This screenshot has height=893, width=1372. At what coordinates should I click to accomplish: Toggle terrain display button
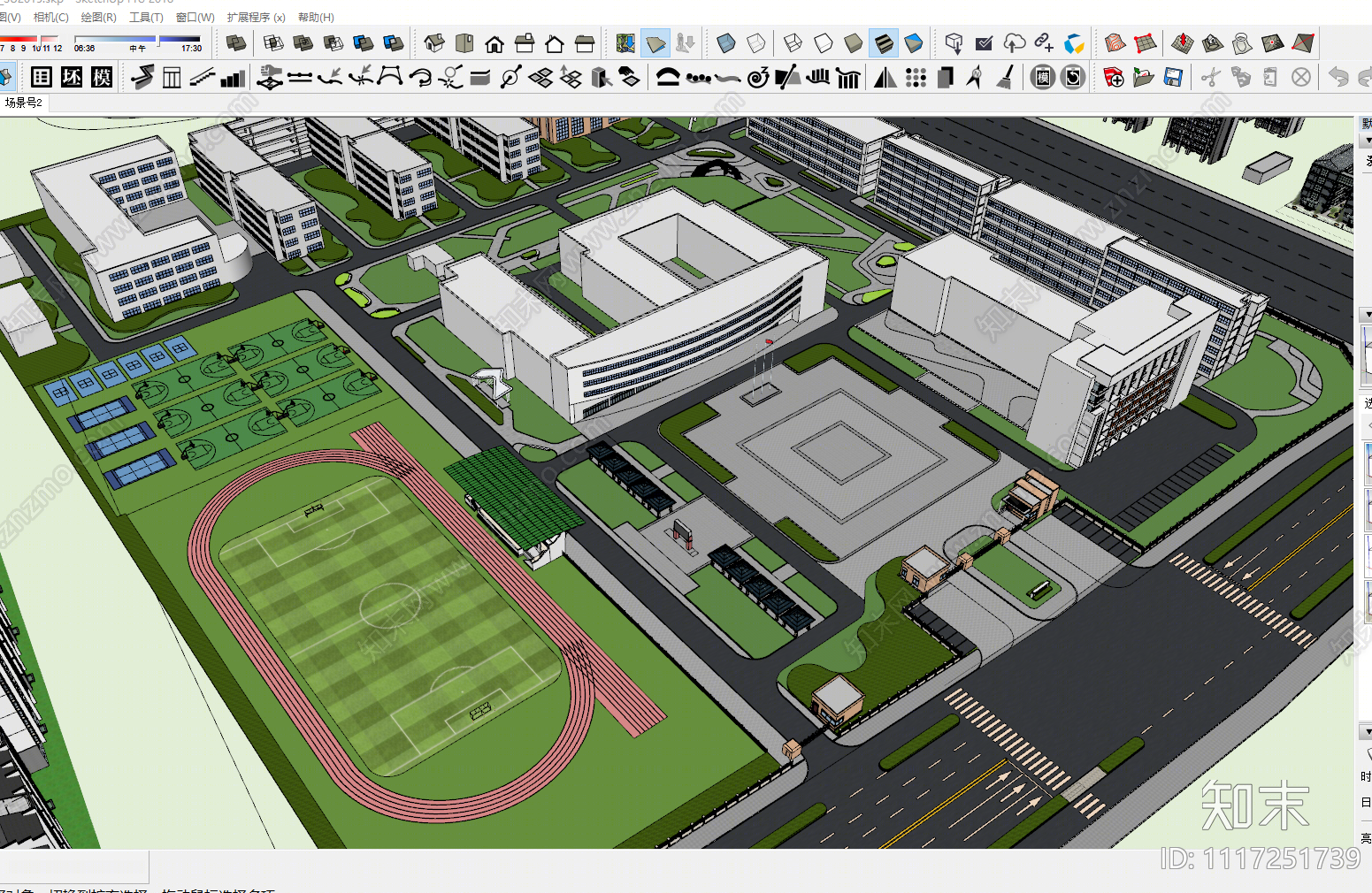tap(655, 42)
